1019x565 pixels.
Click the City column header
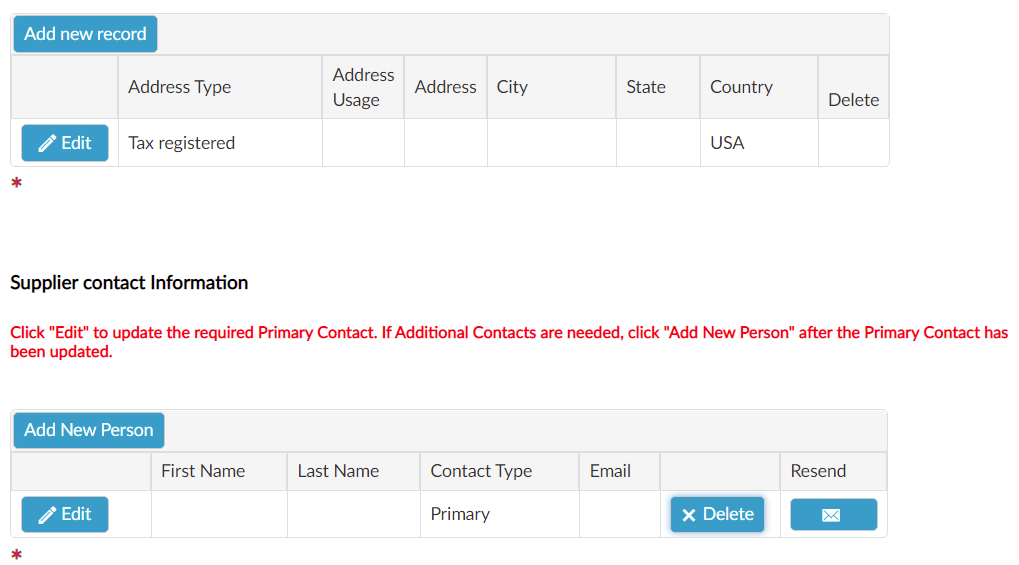[x=512, y=87]
